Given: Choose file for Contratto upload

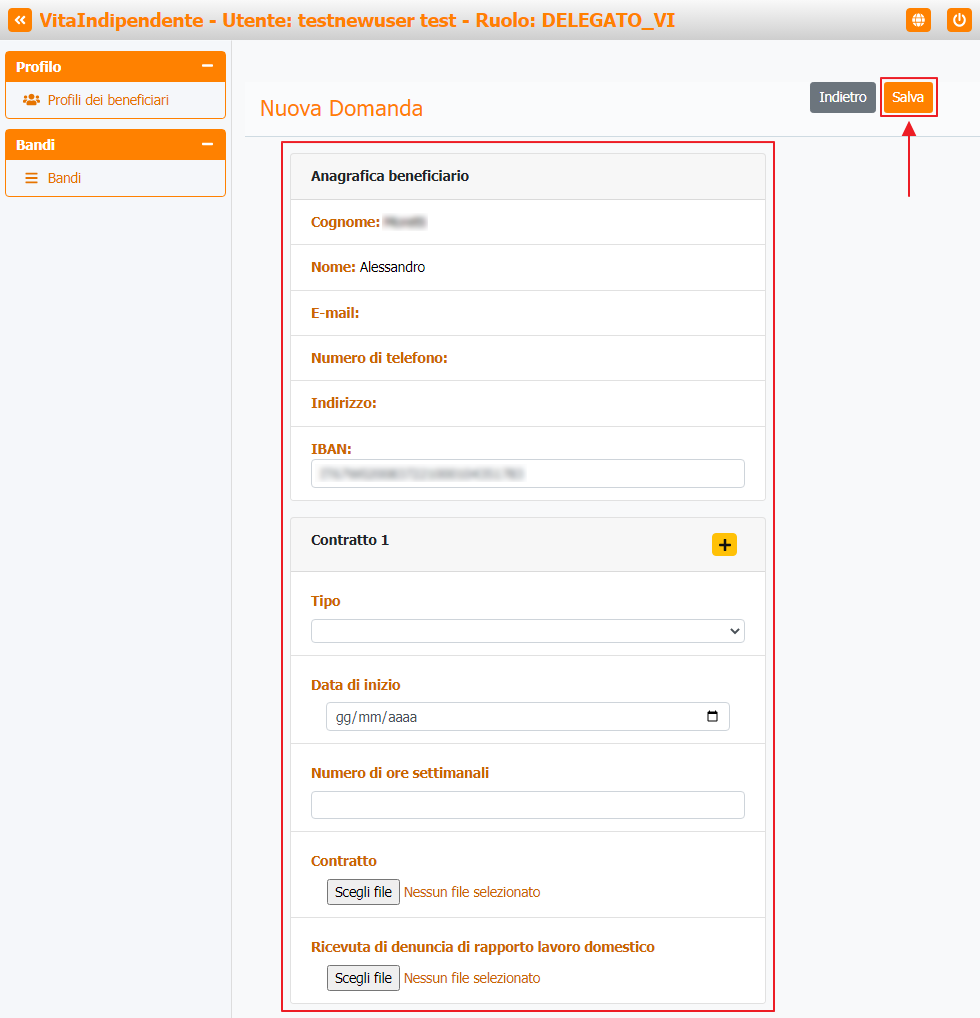Looking at the screenshot, I should coord(363,892).
